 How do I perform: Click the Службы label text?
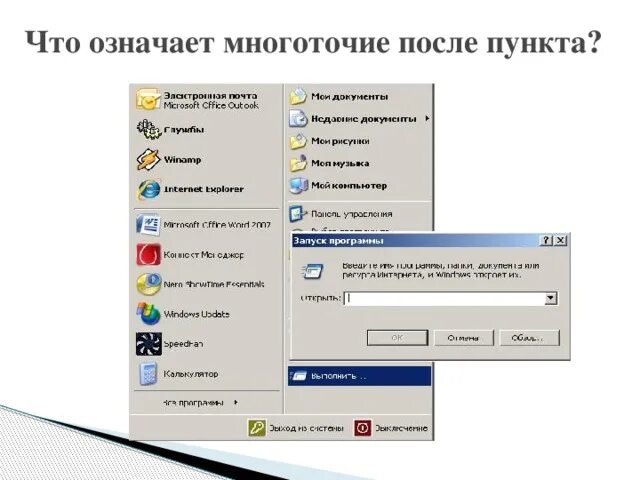[x=184, y=130]
